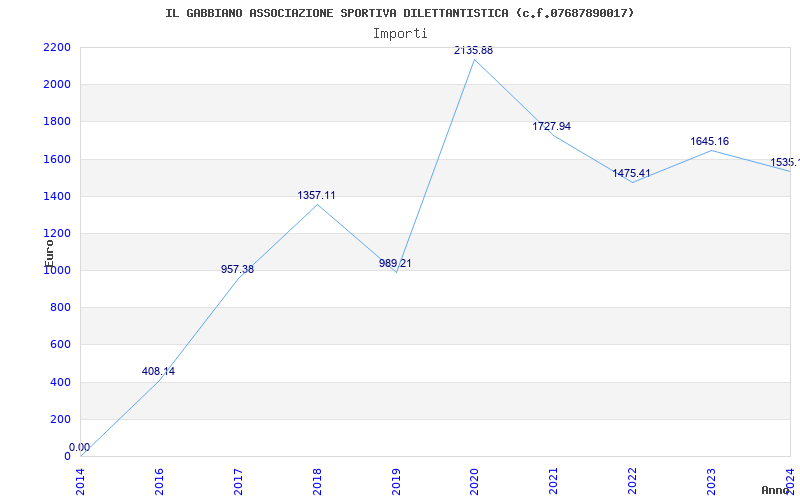Click the 400 y-axis tick label
The width and height of the screenshot is (800, 500).
tap(61, 383)
